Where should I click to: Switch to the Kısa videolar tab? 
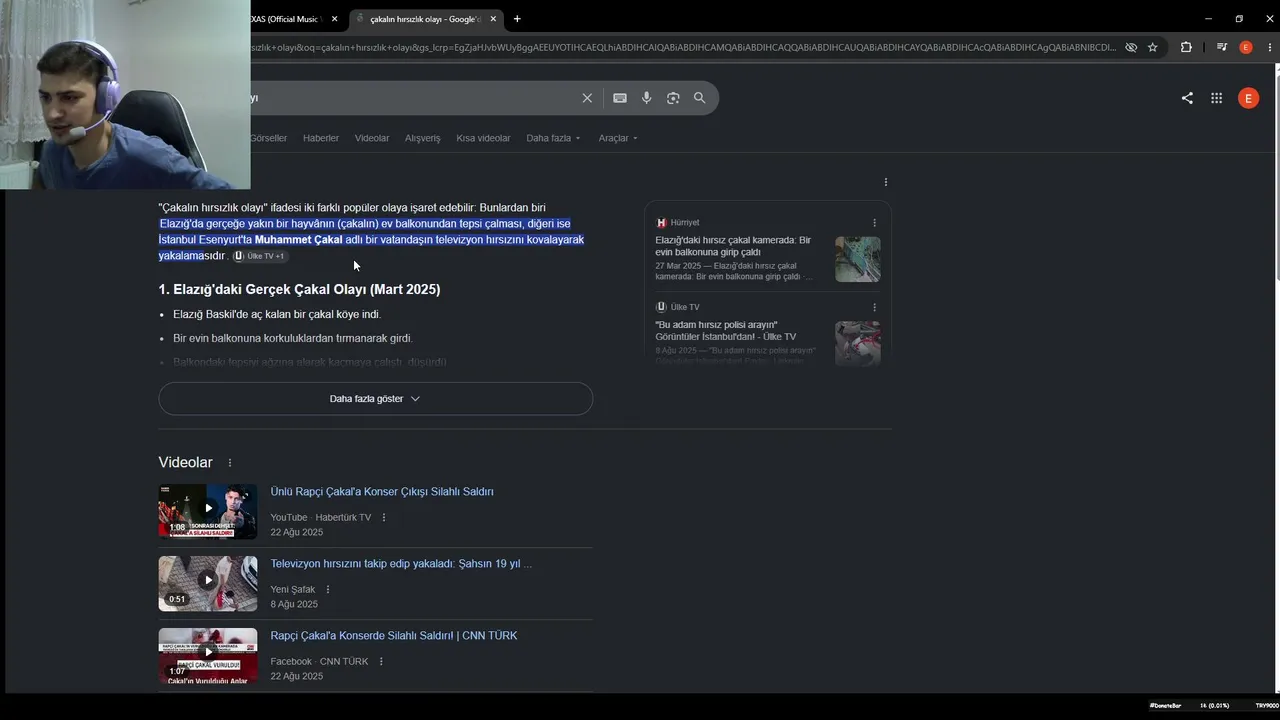pyautogui.click(x=483, y=138)
